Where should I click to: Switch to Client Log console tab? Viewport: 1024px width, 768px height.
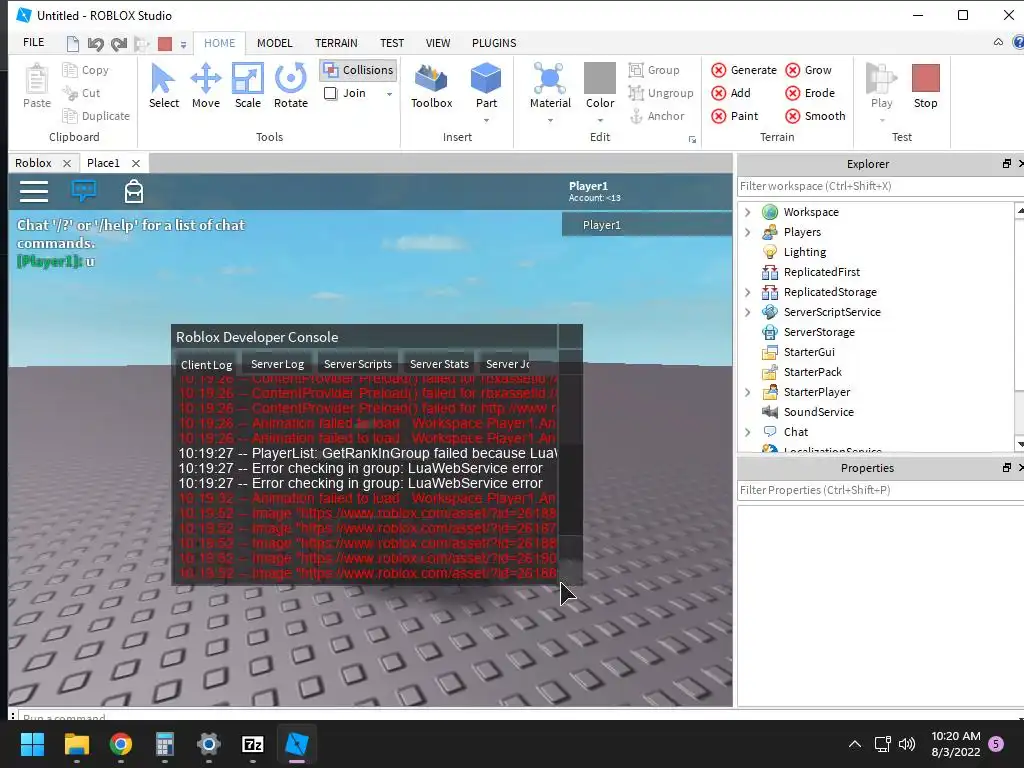pyautogui.click(x=206, y=364)
